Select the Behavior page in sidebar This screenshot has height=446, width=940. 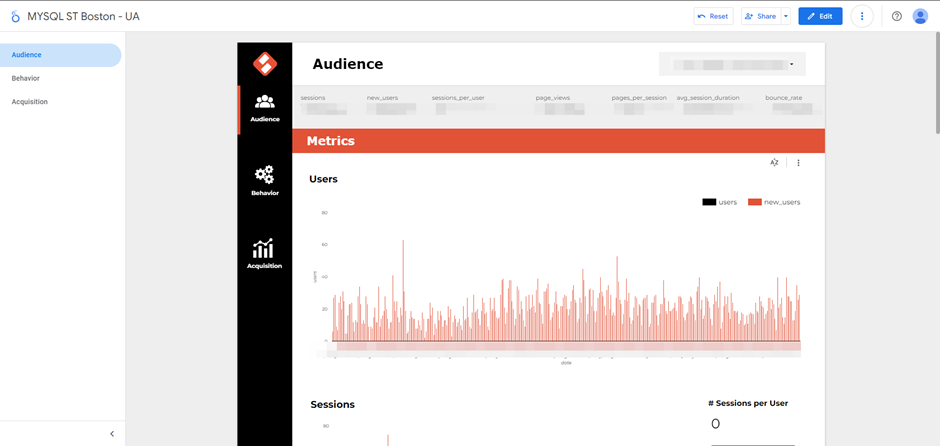[x=26, y=78]
